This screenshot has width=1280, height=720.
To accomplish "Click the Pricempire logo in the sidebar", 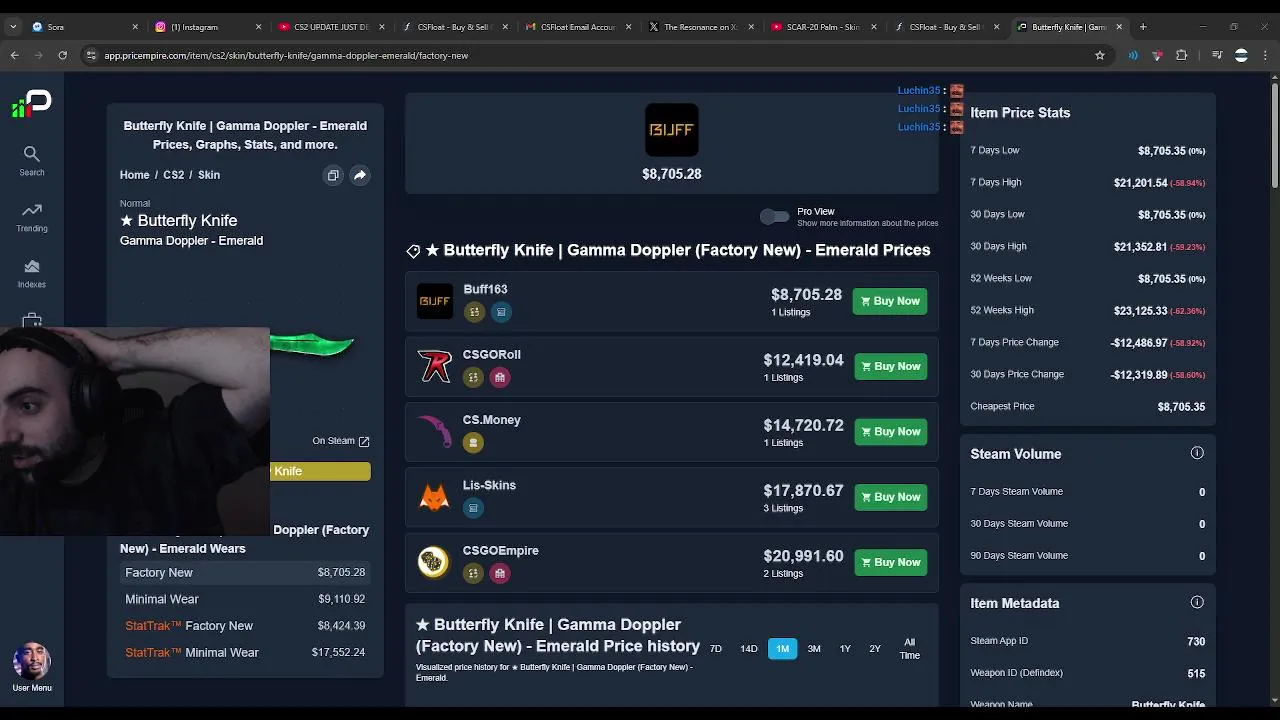I will click(x=31, y=102).
